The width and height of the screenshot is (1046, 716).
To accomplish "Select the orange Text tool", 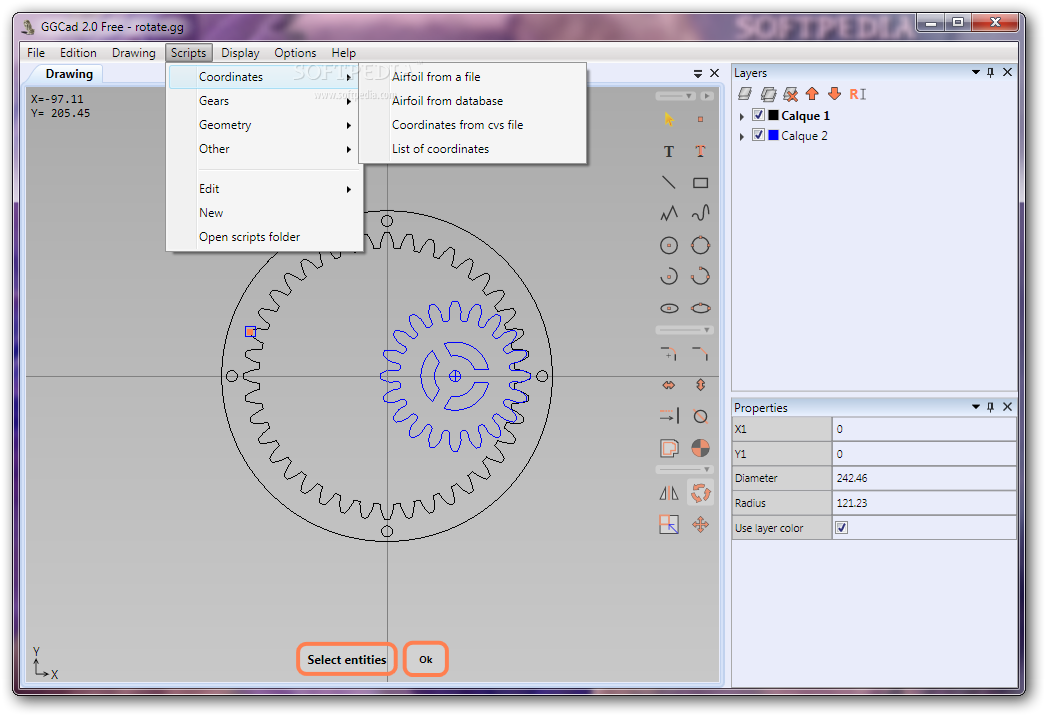I will 700,151.
